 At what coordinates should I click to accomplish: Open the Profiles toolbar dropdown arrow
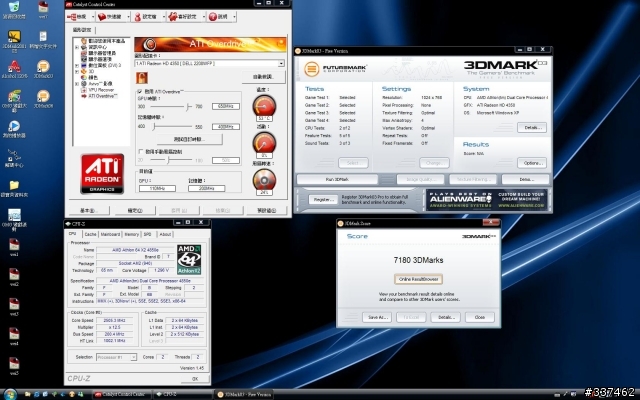(x=163, y=17)
